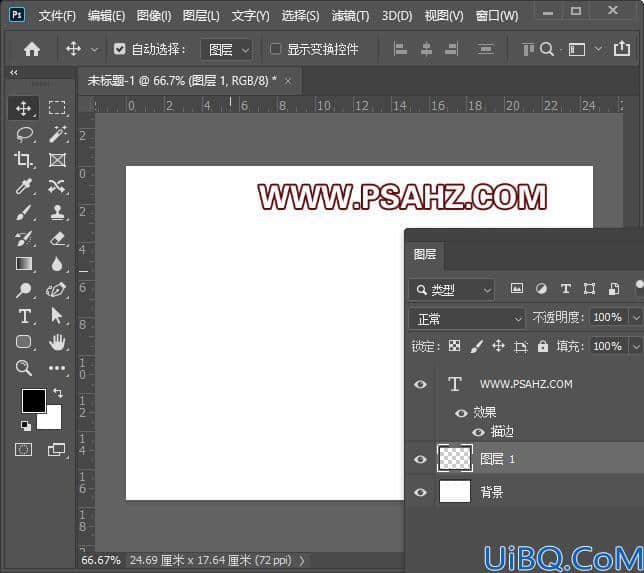
Task: Select the Magic Wand tool
Action: pyautogui.click(x=58, y=134)
